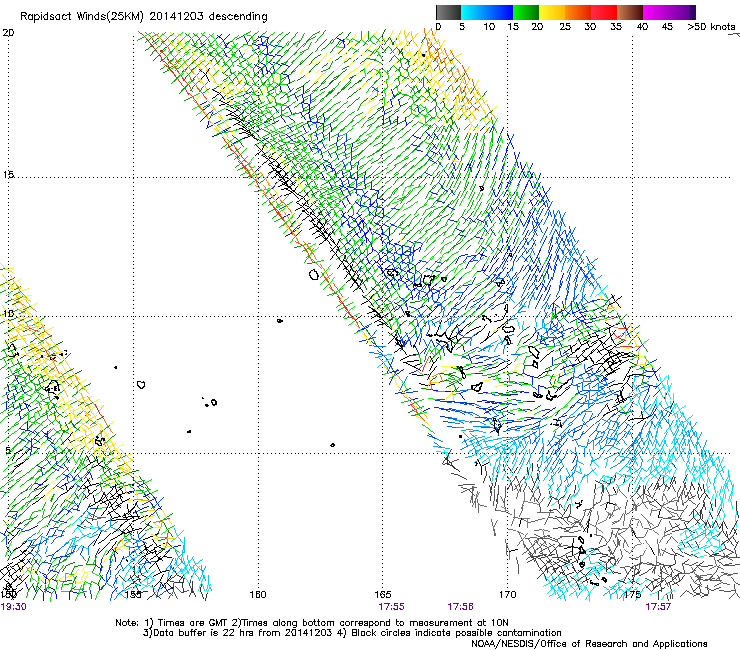Click the 'Data buffer is 22 hrs' note line
Screen dimensions: 740x650
coord(352,633)
